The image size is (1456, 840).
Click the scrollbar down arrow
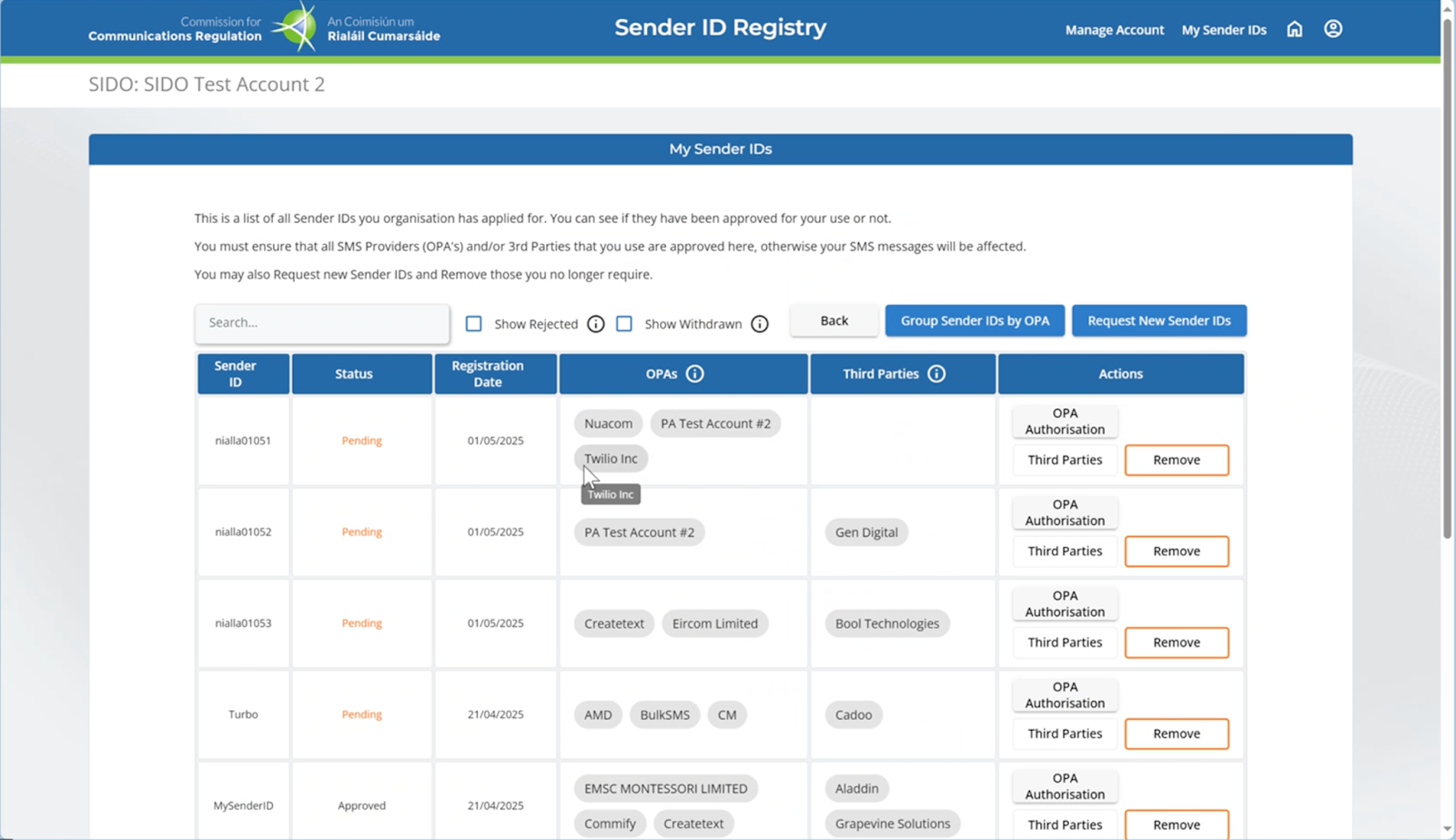tap(1448, 830)
